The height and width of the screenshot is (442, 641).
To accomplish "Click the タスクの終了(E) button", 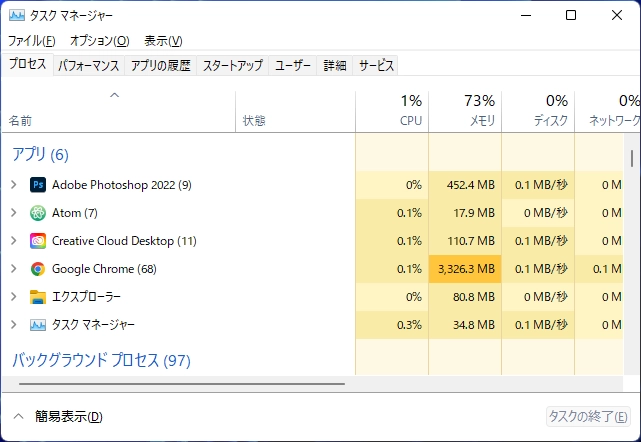I will point(588,417).
